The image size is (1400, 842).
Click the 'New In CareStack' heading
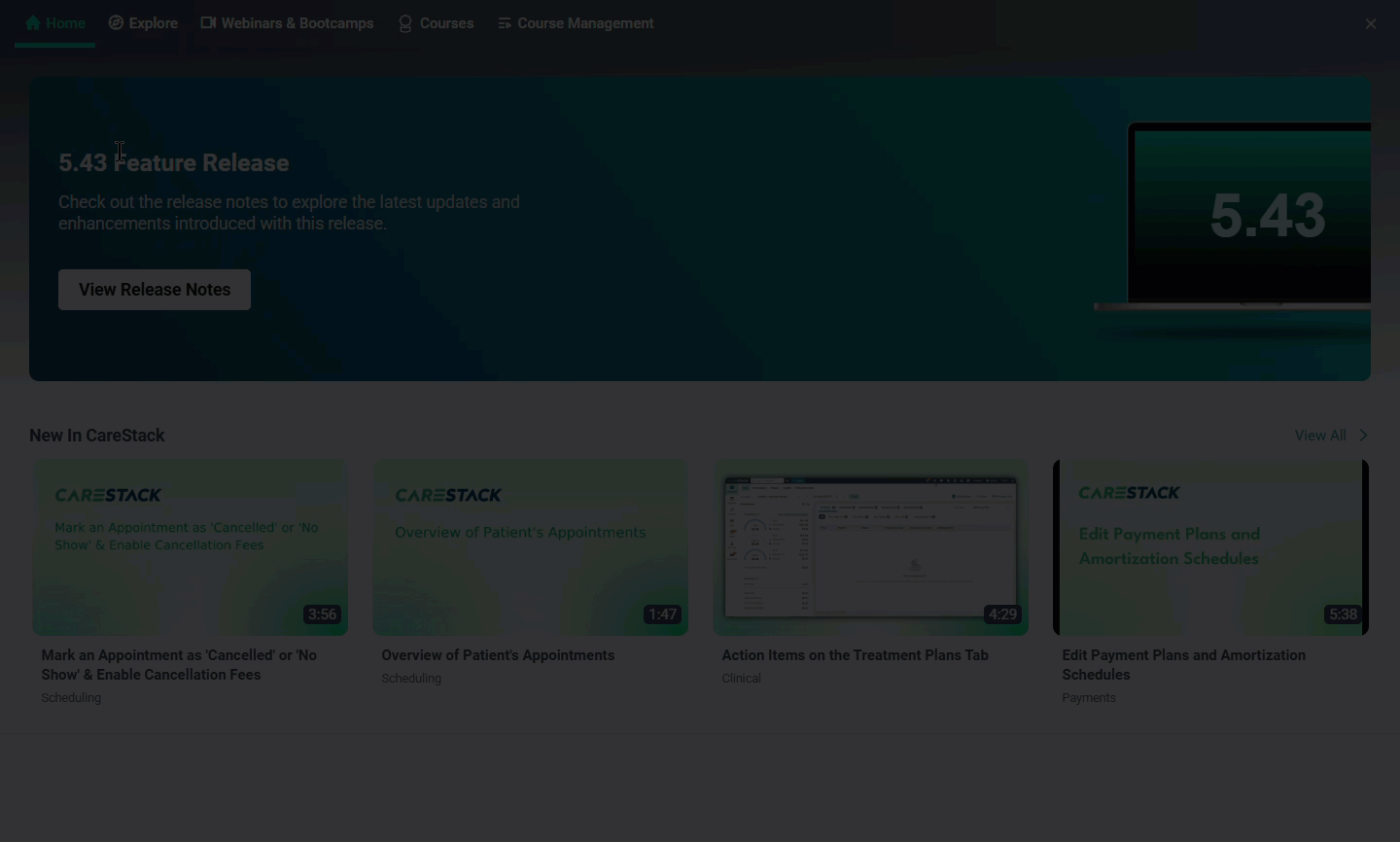(97, 436)
